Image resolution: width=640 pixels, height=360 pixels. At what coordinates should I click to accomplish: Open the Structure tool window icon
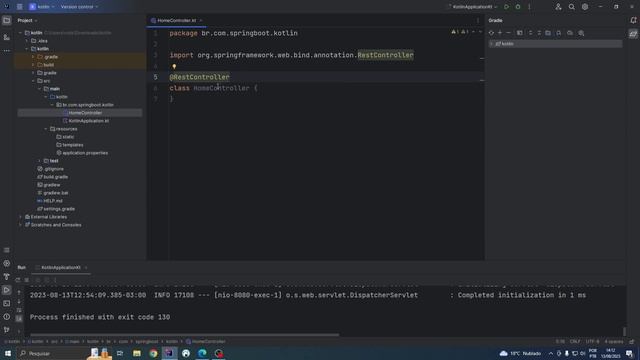point(7,37)
